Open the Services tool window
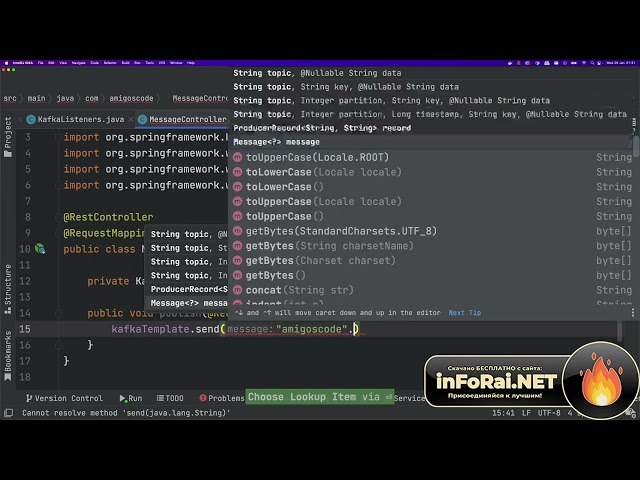640x480 pixels. [x=409, y=398]
